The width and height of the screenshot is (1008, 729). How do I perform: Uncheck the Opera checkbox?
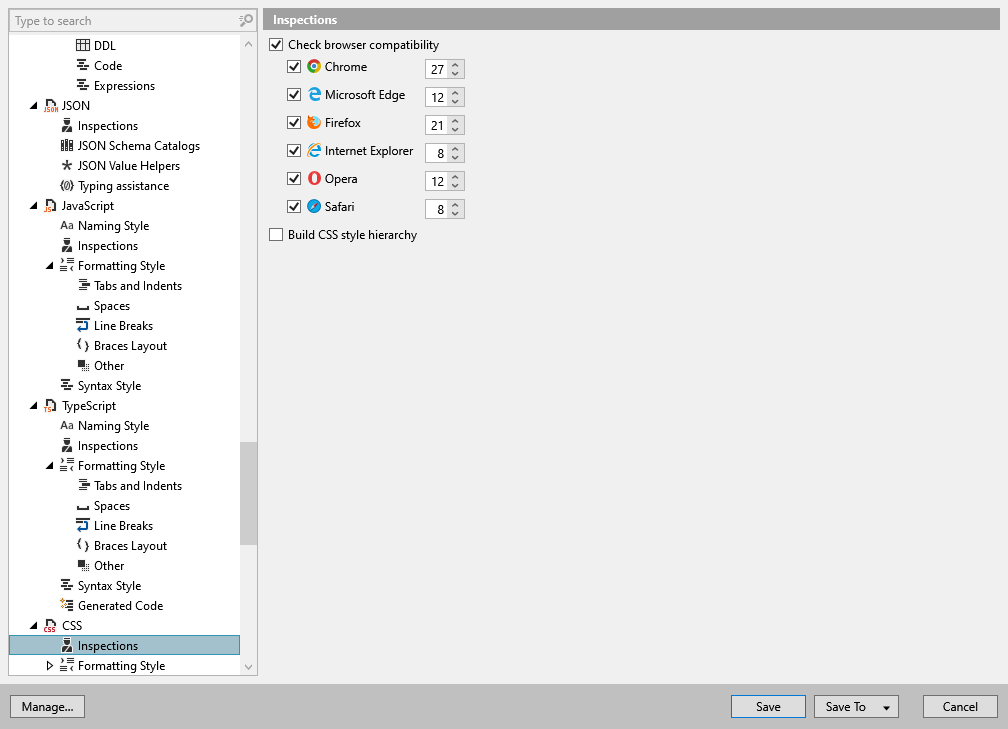coord(294,178)
